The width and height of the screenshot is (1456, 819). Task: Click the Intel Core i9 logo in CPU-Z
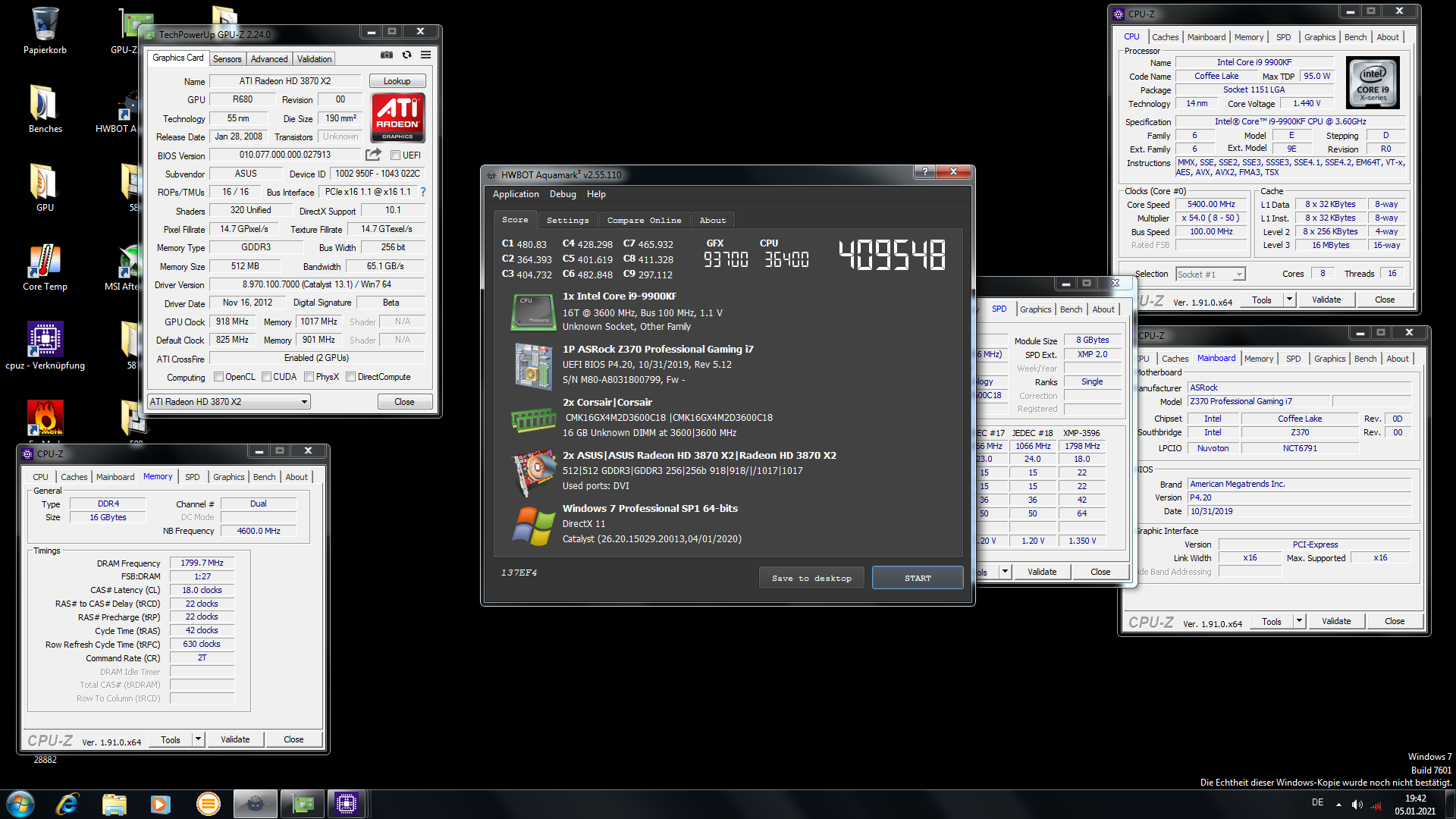tap(1373, 83)
